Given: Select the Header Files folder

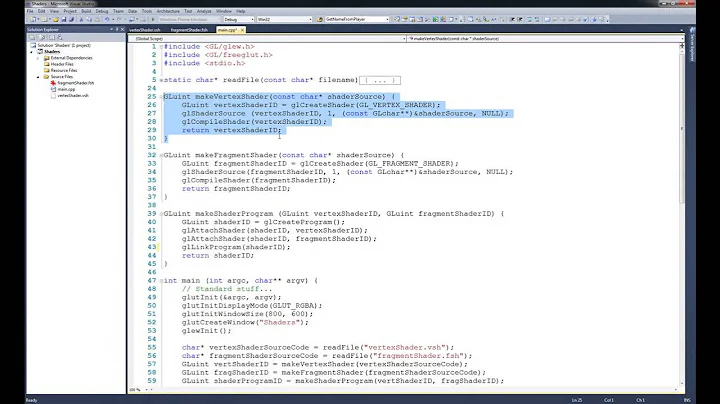Looking at the screenshot, I should click(59, 64).
